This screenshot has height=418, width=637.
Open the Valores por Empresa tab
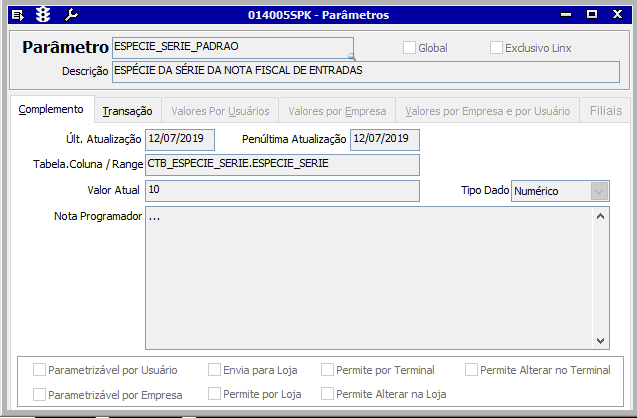point(337,111)
